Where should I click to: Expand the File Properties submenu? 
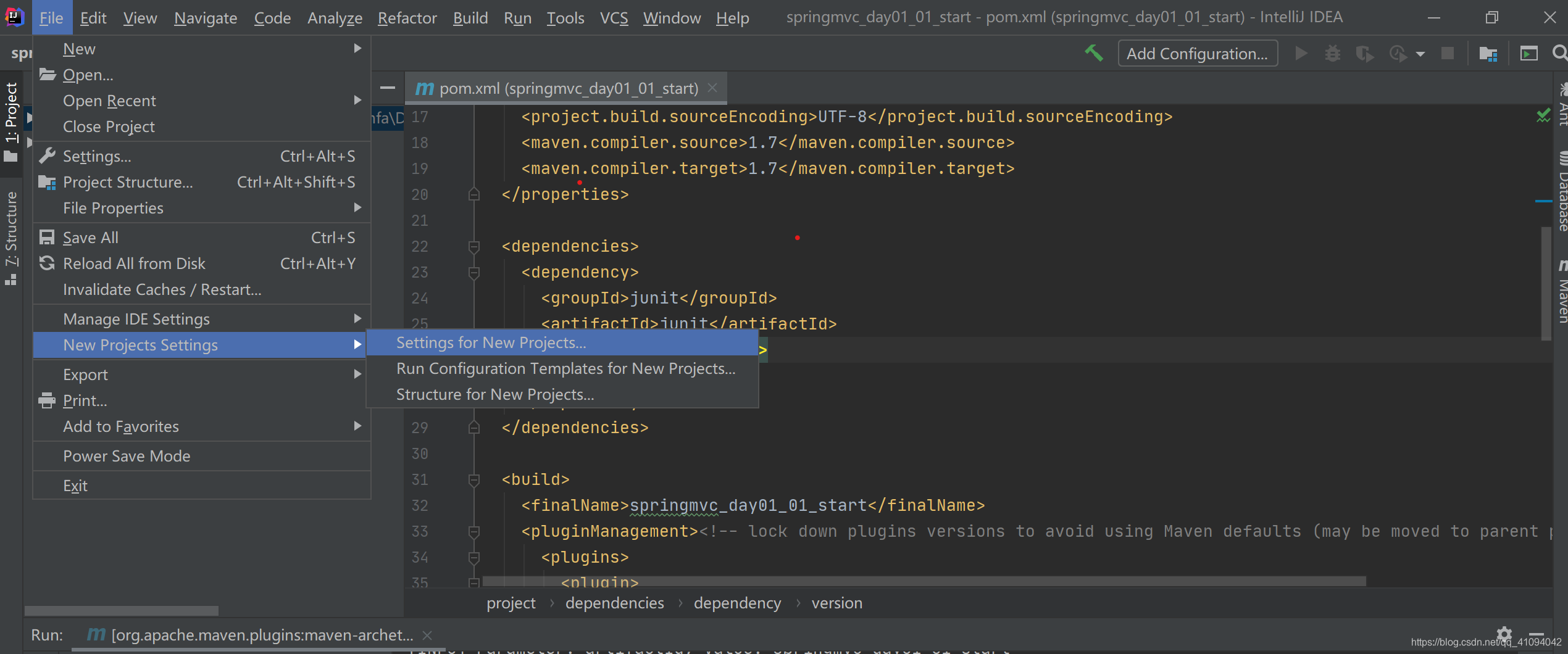coord(202,208)
